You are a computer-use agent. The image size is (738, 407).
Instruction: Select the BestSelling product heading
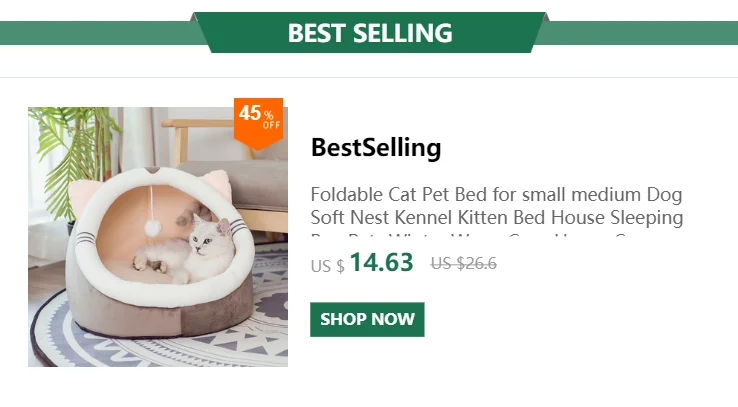click(376, 147)
